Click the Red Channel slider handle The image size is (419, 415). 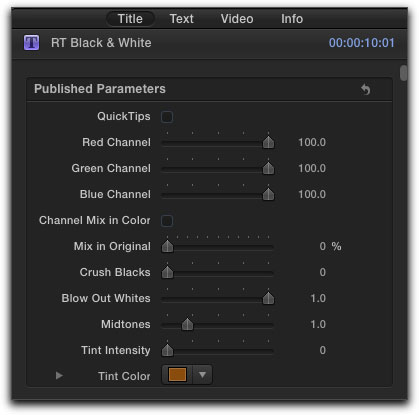tap(268, 142)
